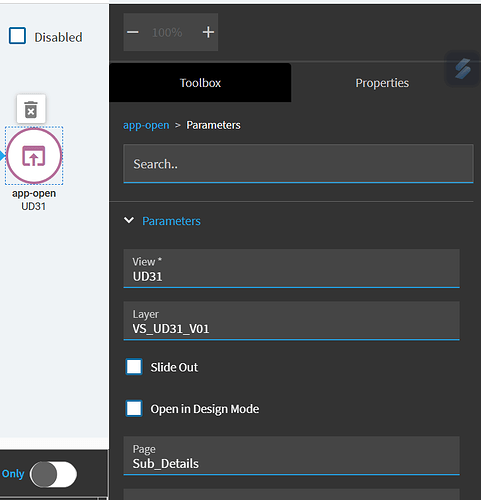Tick the Disabled checkbox
The width and height of the screenshot is (481, 500).
tap(17, 36)
